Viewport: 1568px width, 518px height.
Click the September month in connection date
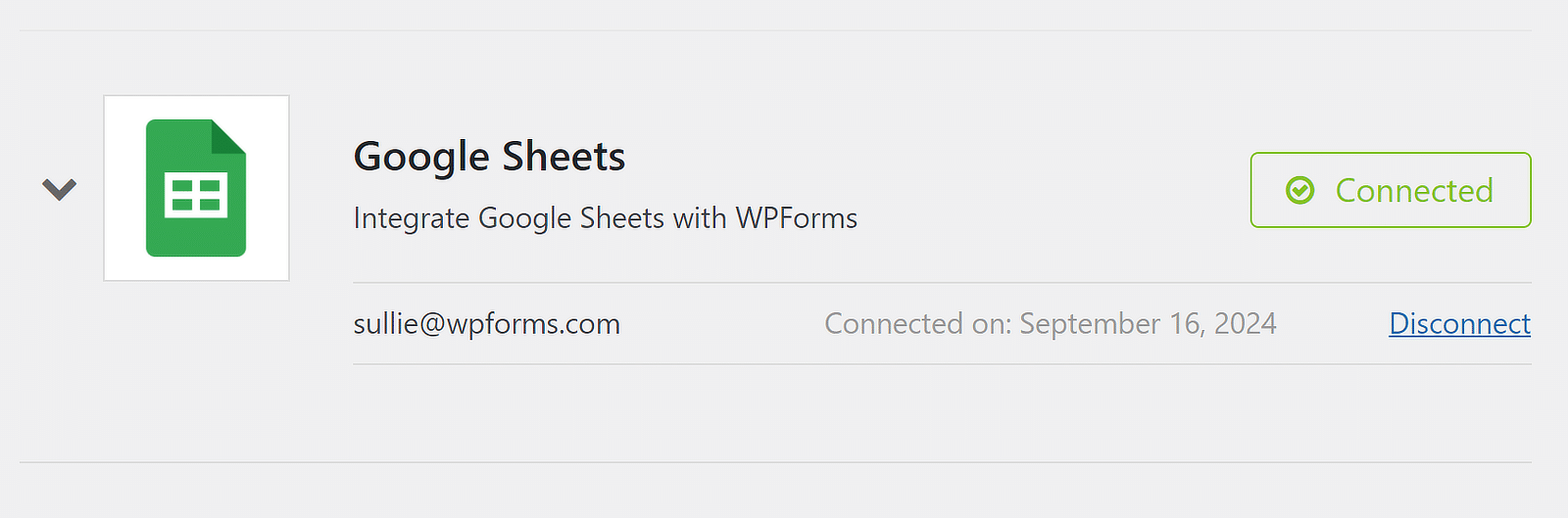(1090, 323)
